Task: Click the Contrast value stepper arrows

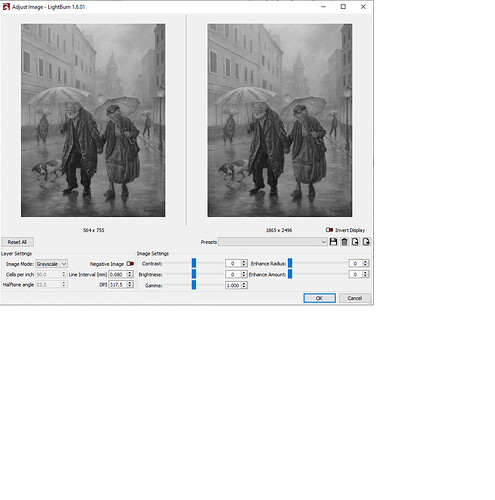Action: coord(244,263)
